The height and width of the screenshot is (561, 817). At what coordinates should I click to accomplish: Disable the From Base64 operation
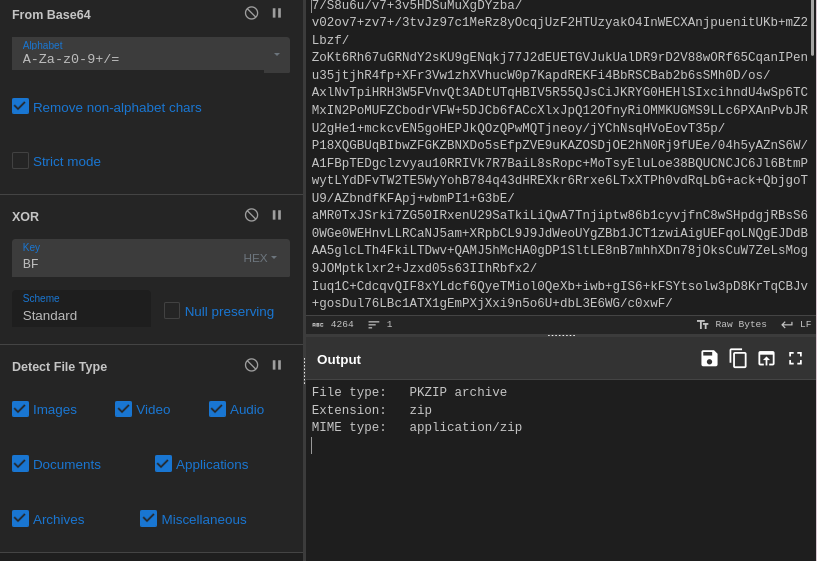pos(251,13)
